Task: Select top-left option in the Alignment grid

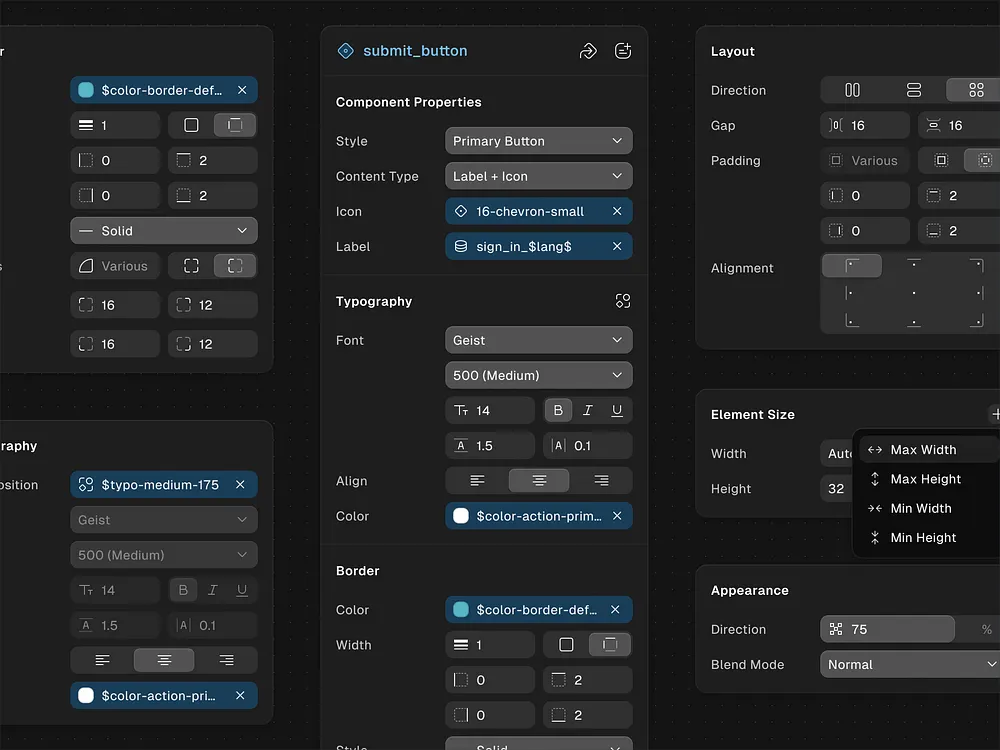Action: (851, 266)
